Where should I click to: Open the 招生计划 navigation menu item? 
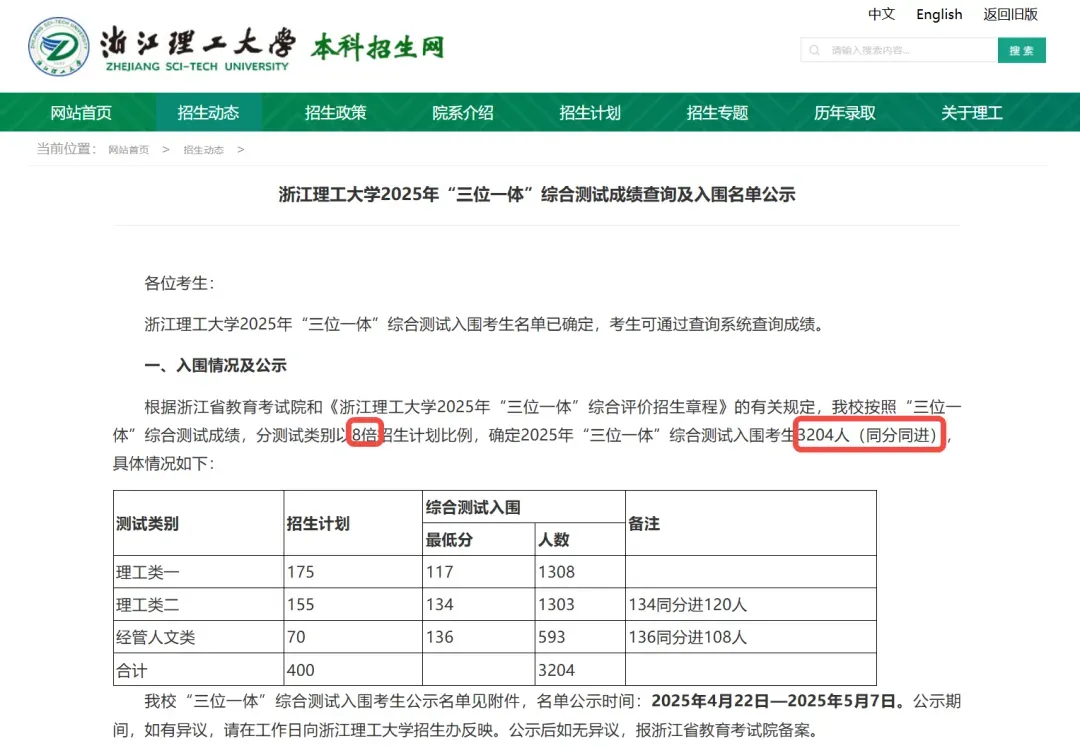[x=590, y=112]
